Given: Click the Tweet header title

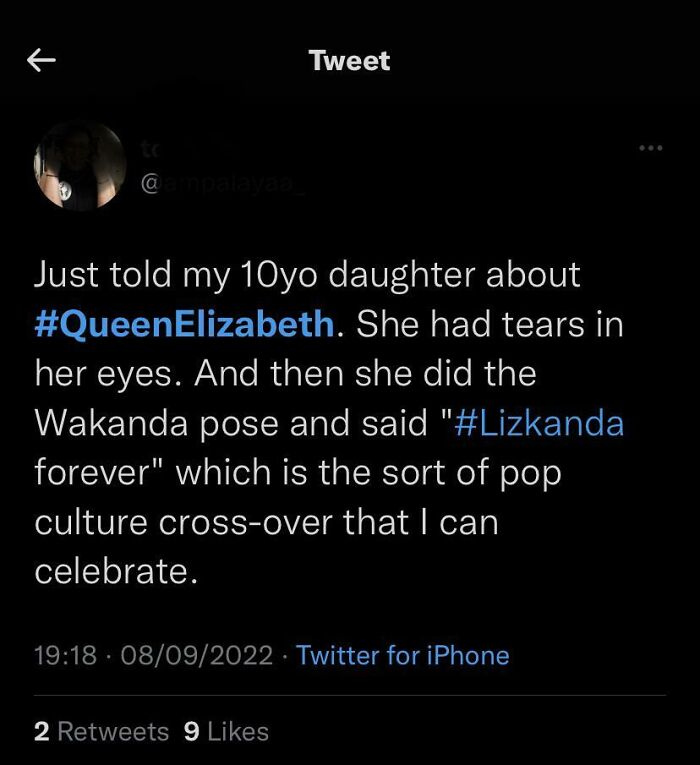Looking at the screenshot, I should pyautogui.click(x=350, y=61).
